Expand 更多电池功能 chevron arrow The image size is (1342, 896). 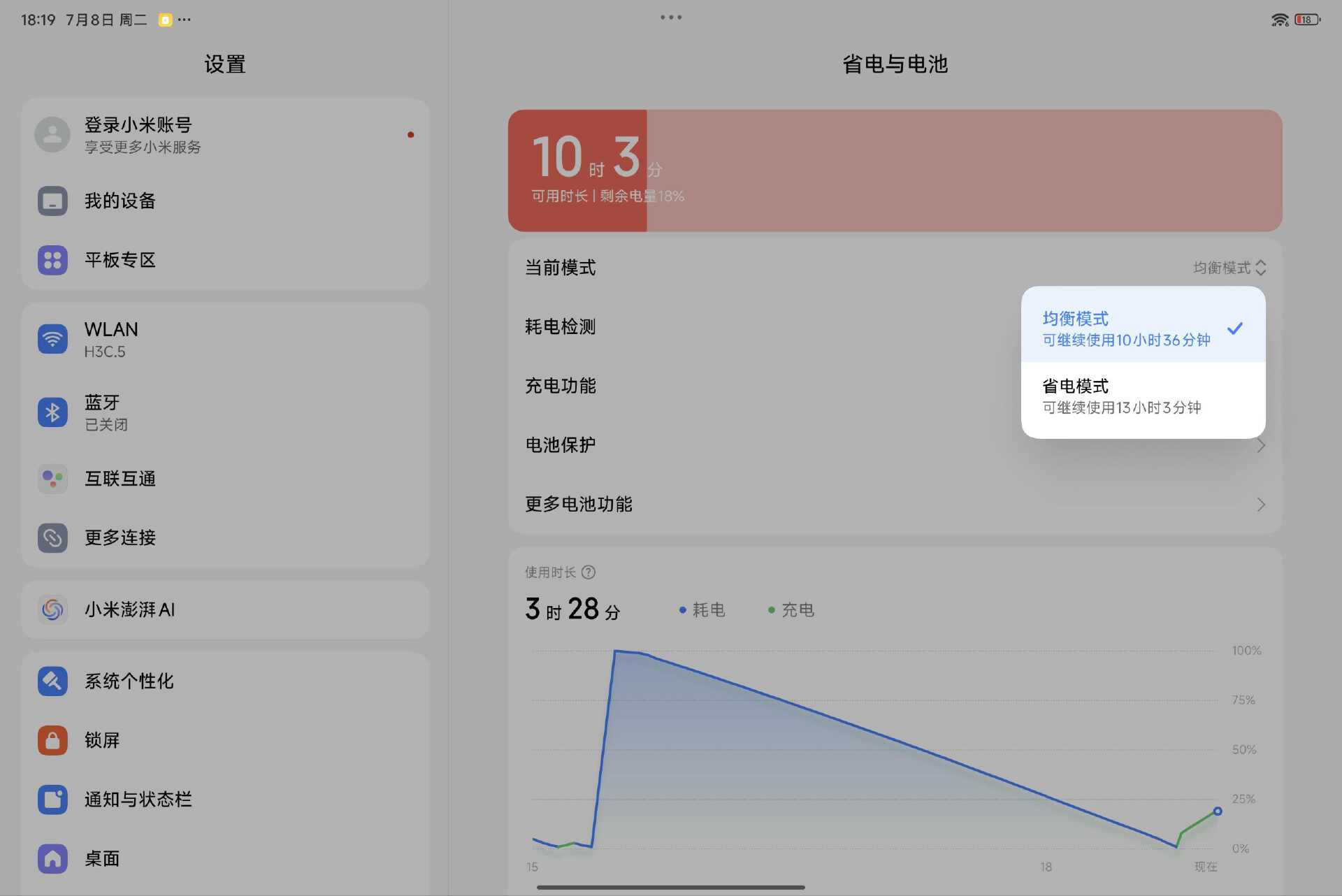point(1261,505)
